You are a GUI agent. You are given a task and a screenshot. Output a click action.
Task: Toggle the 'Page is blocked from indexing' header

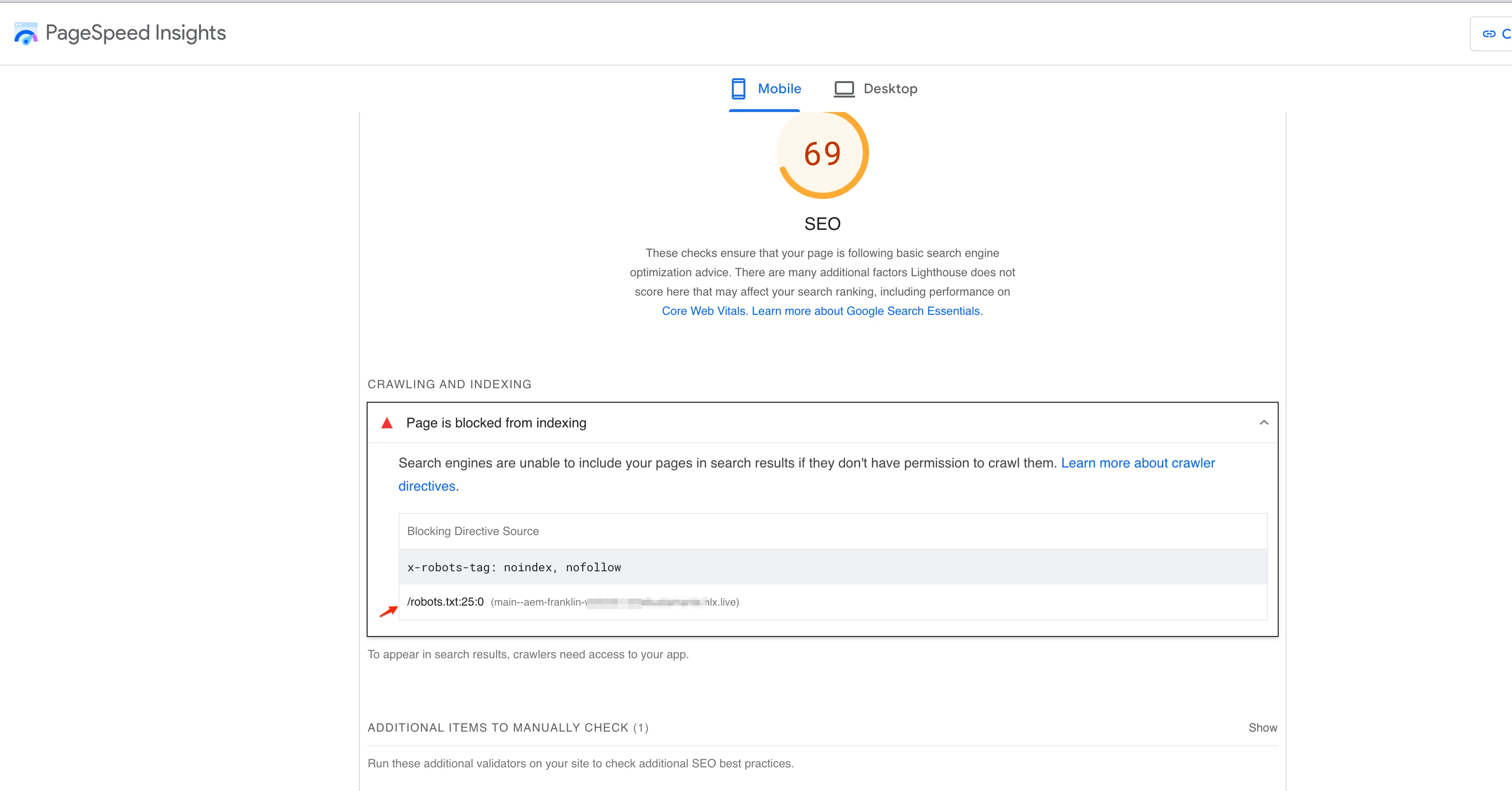496,423
